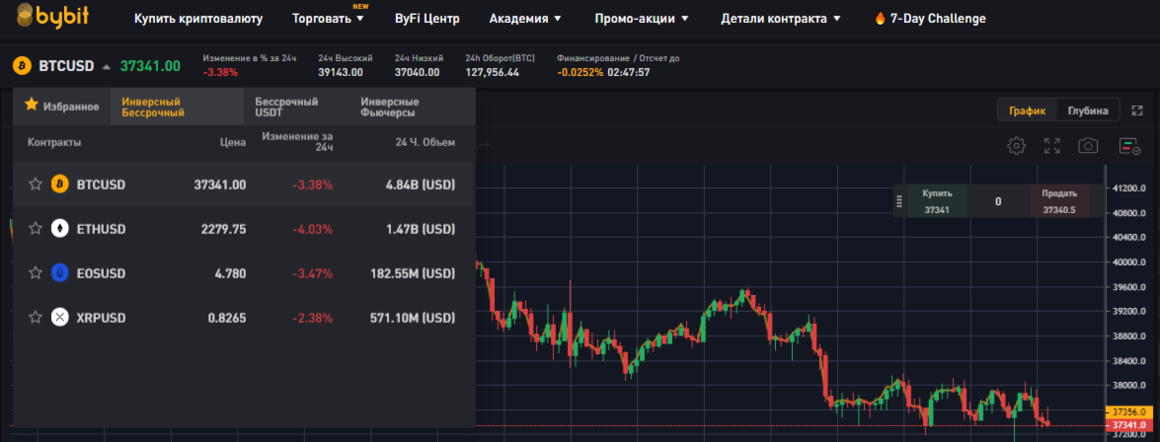The width and height of the screenshot is (1160, 442).
Task: Click the EOSUSD change -3.47%
Action: coord(311,273)
